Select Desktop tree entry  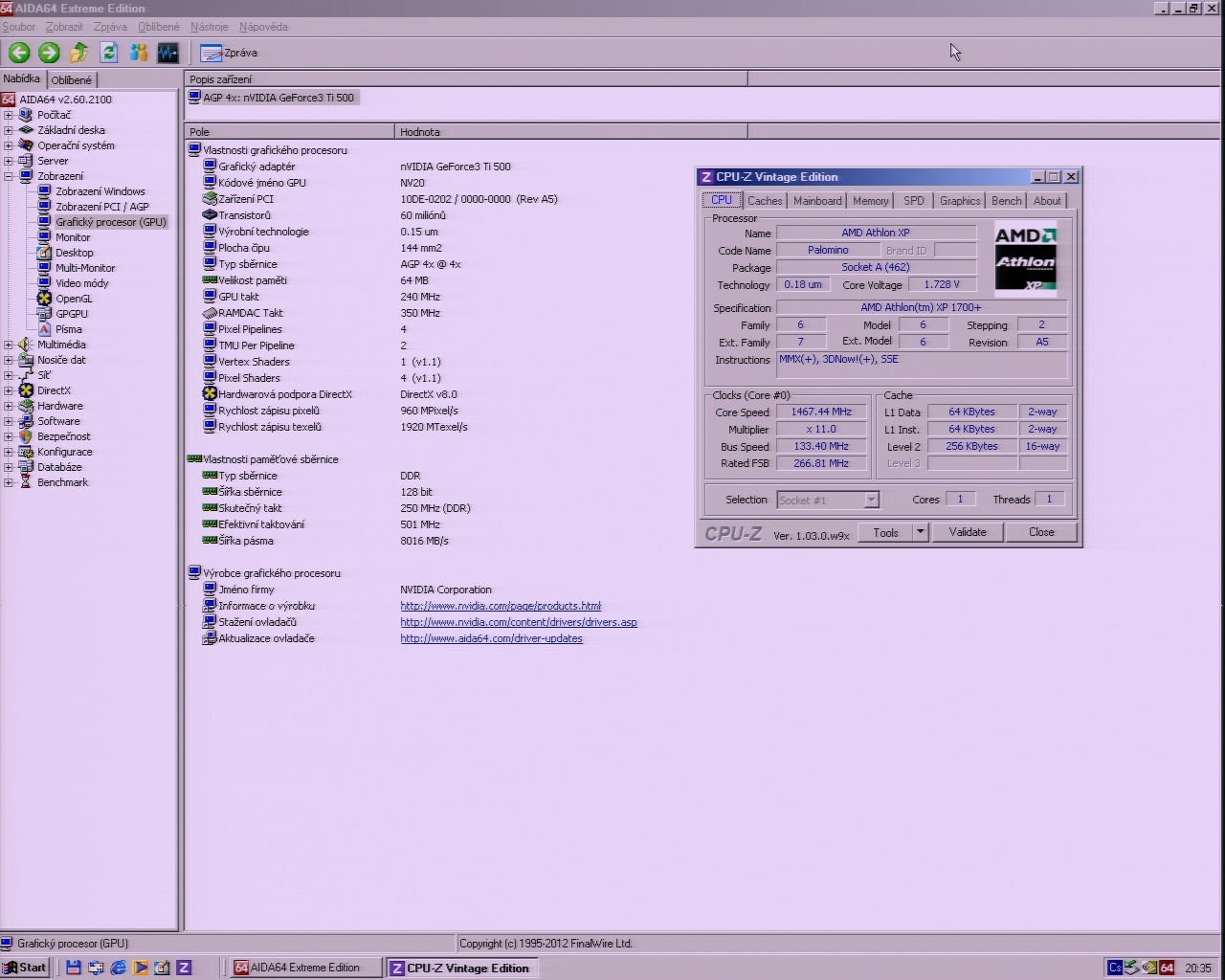[75, 253]
